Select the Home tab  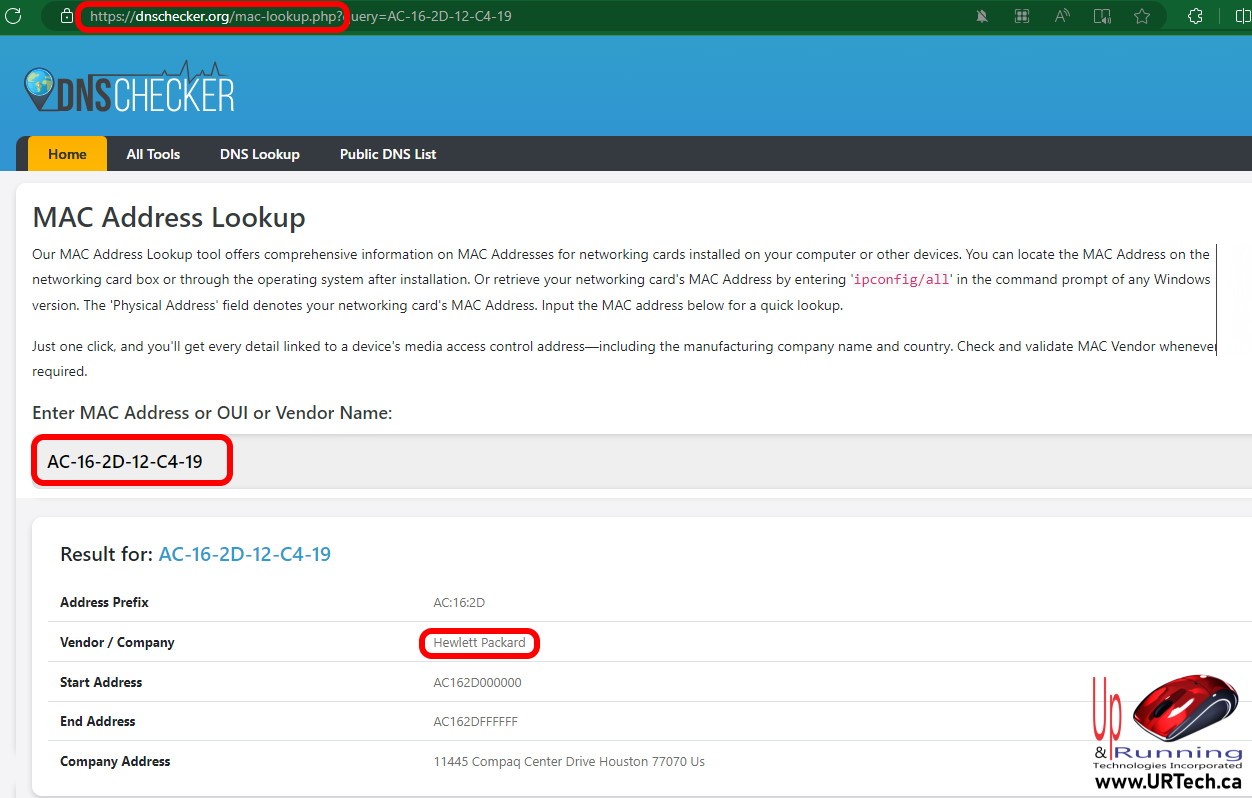pyautogui.click(x=67, y=154)
